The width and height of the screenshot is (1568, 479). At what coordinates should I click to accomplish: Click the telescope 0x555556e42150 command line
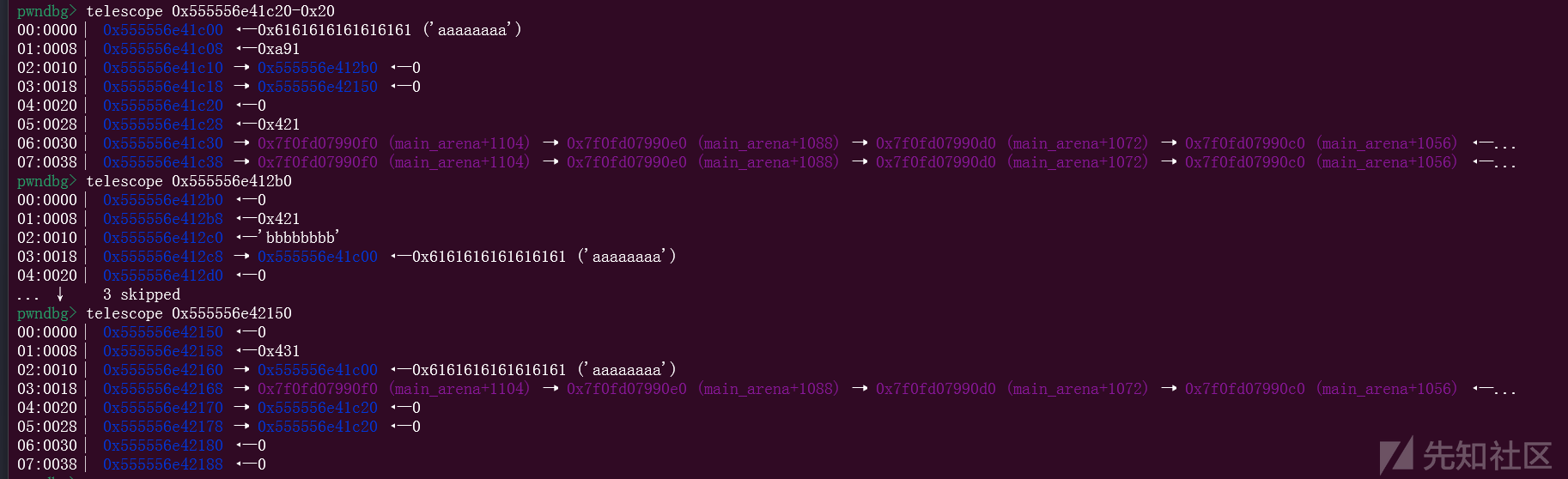189,313
